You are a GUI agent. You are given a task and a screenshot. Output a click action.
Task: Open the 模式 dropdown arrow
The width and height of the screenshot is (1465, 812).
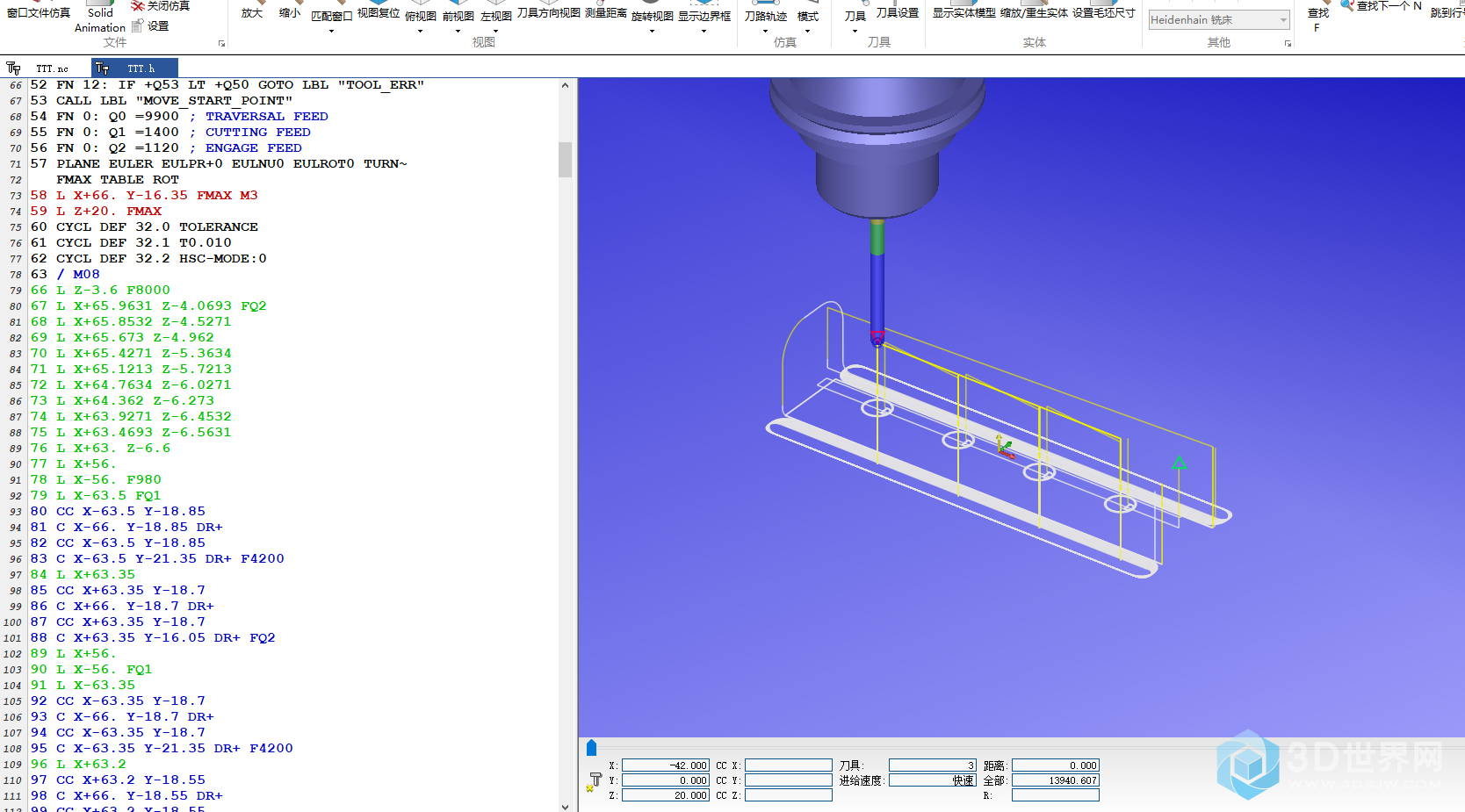[x=808, y=31]
